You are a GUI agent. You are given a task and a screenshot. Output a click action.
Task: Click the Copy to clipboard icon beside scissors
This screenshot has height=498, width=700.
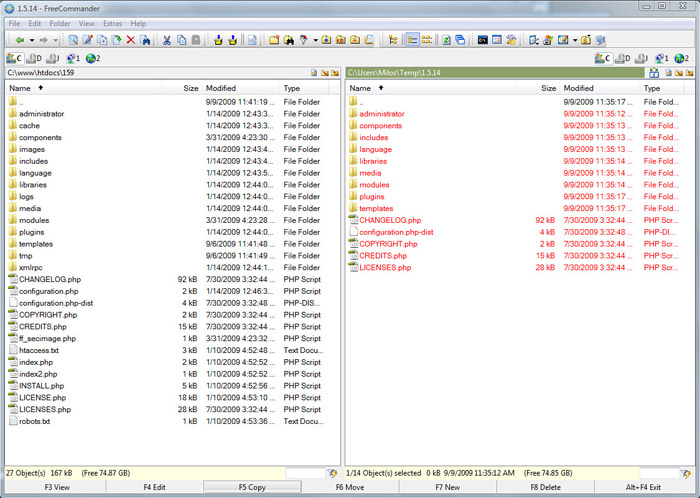point(181,40)
